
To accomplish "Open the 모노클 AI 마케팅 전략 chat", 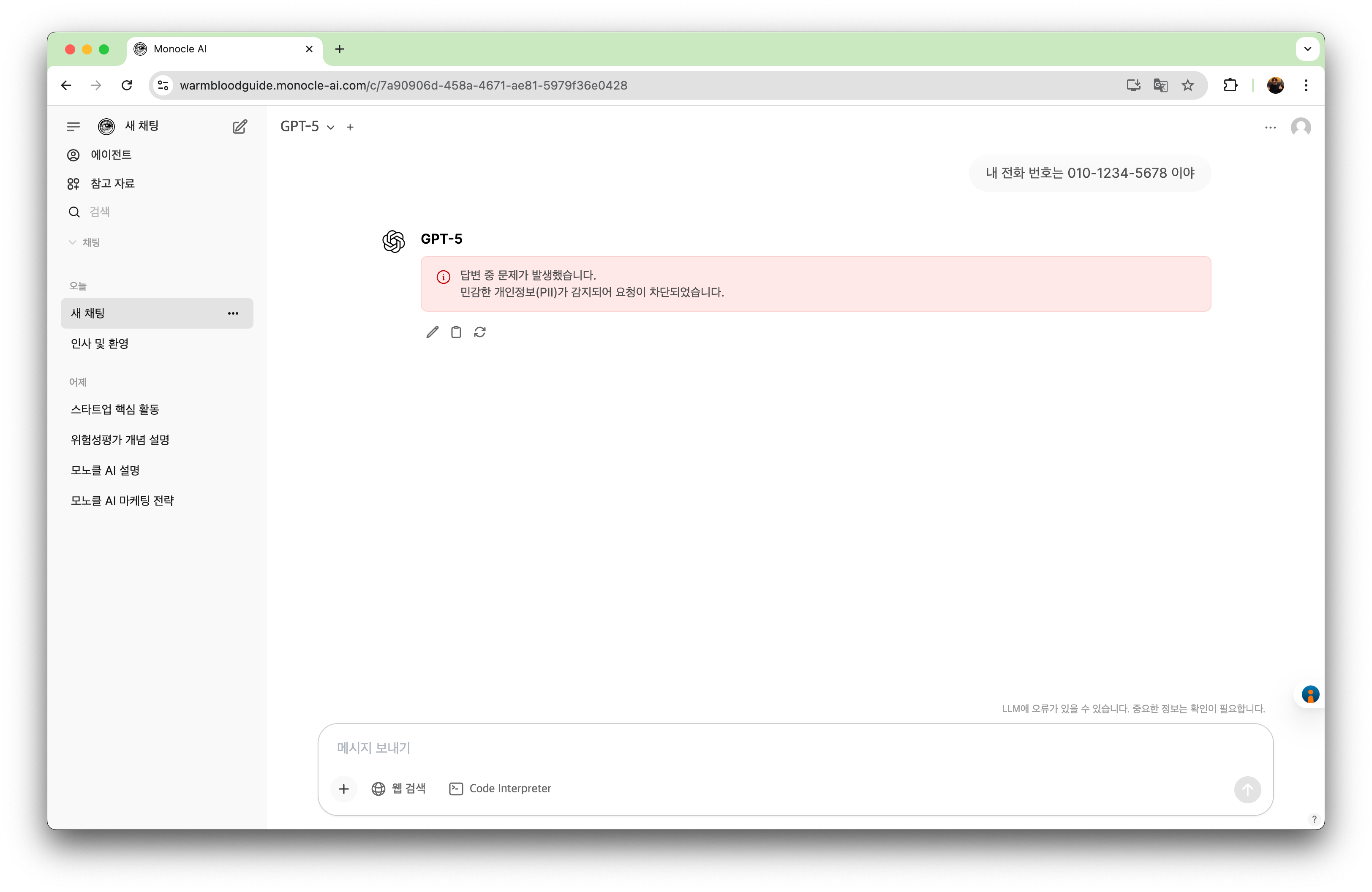I will coord(122,501).
